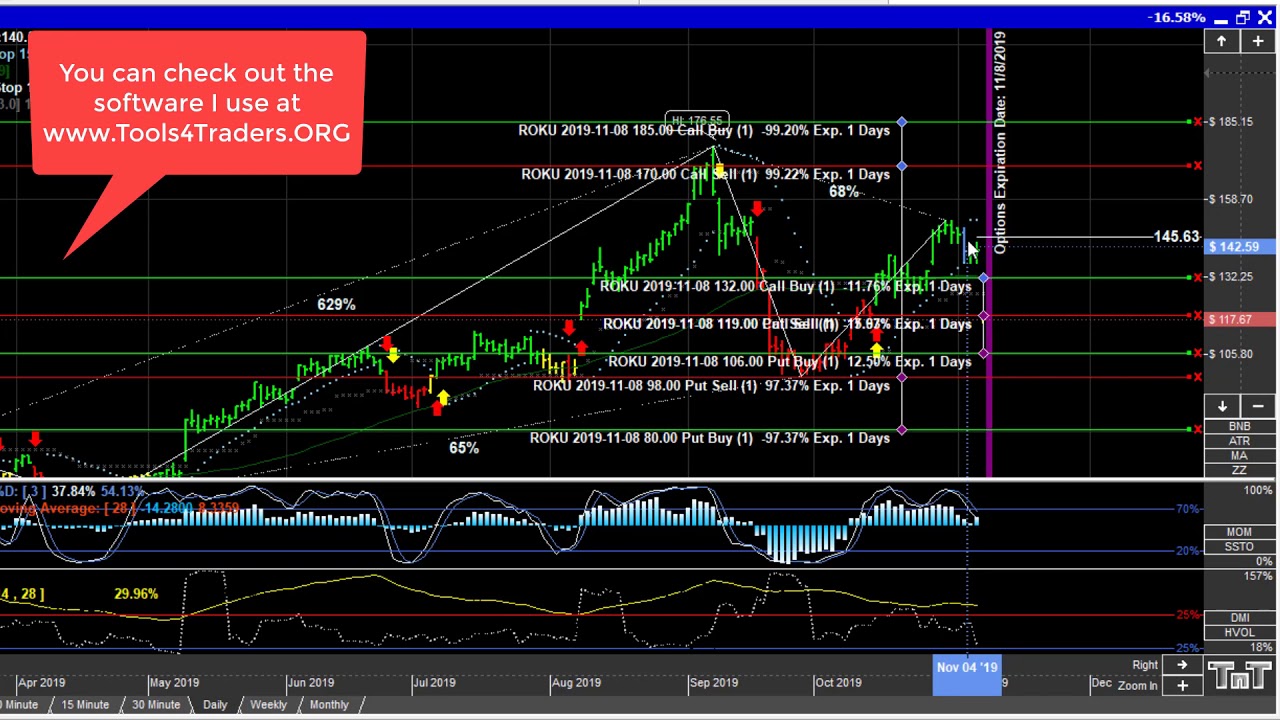Click the Moving Average period value [ 28 ]

click(120, 508)
